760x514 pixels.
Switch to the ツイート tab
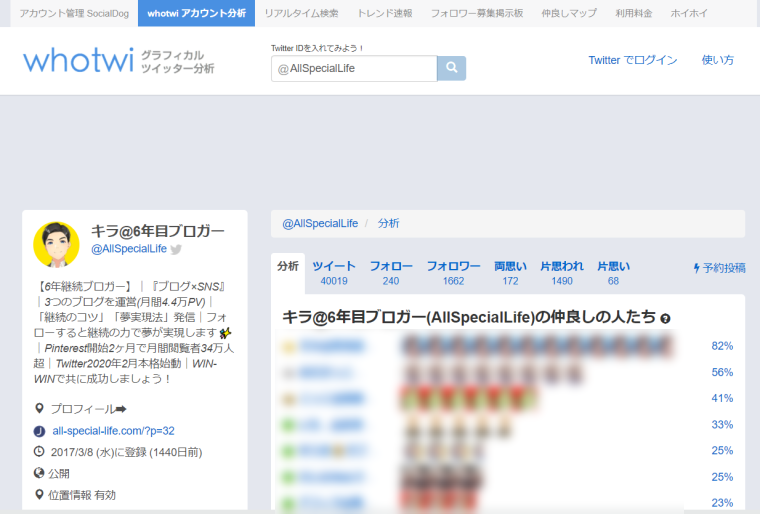pos(334,273)
